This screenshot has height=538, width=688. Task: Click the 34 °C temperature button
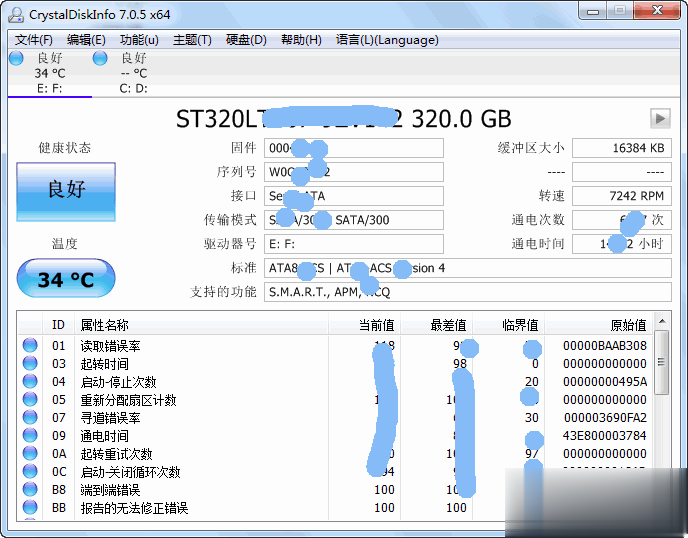(66, 279)
